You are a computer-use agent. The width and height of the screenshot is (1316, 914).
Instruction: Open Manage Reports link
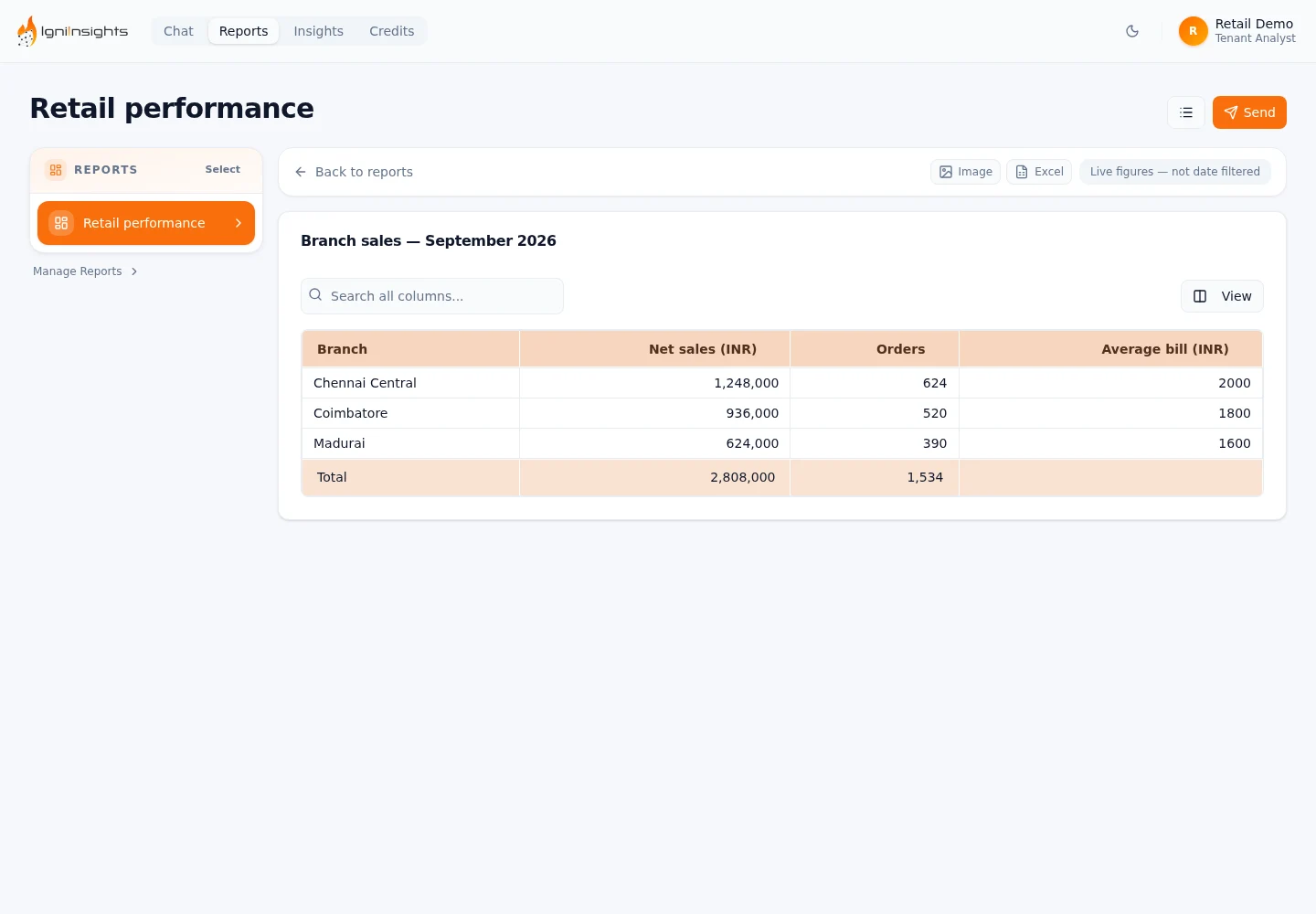click(85, 271)
